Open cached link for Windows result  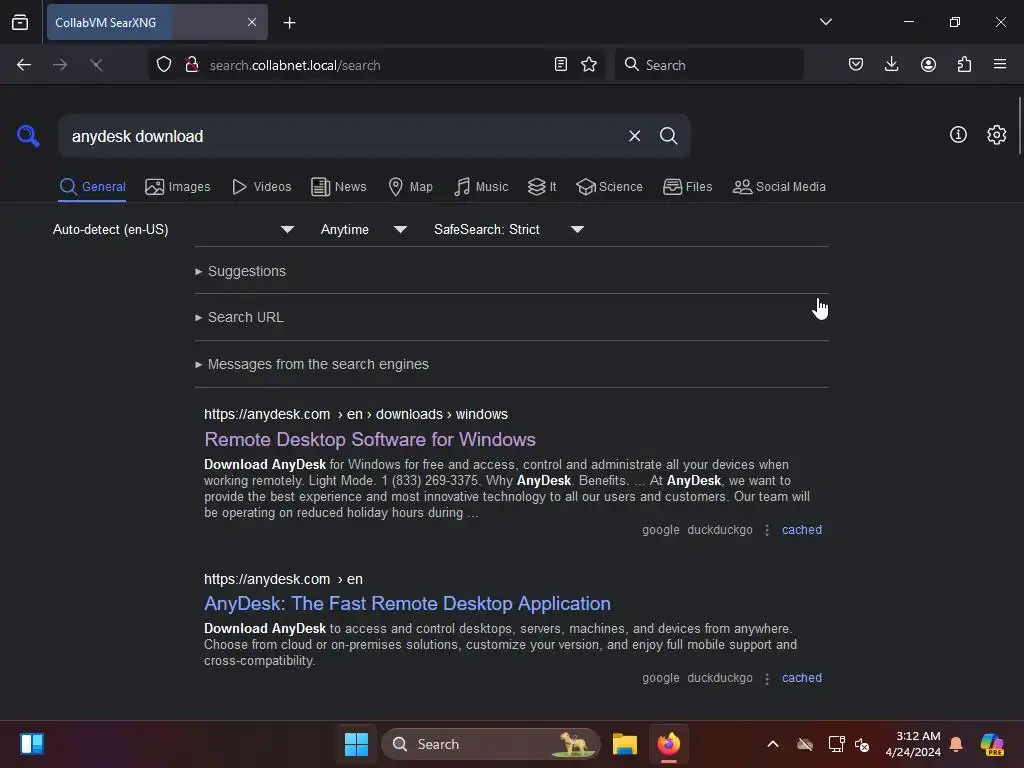(x=801, y=530)
